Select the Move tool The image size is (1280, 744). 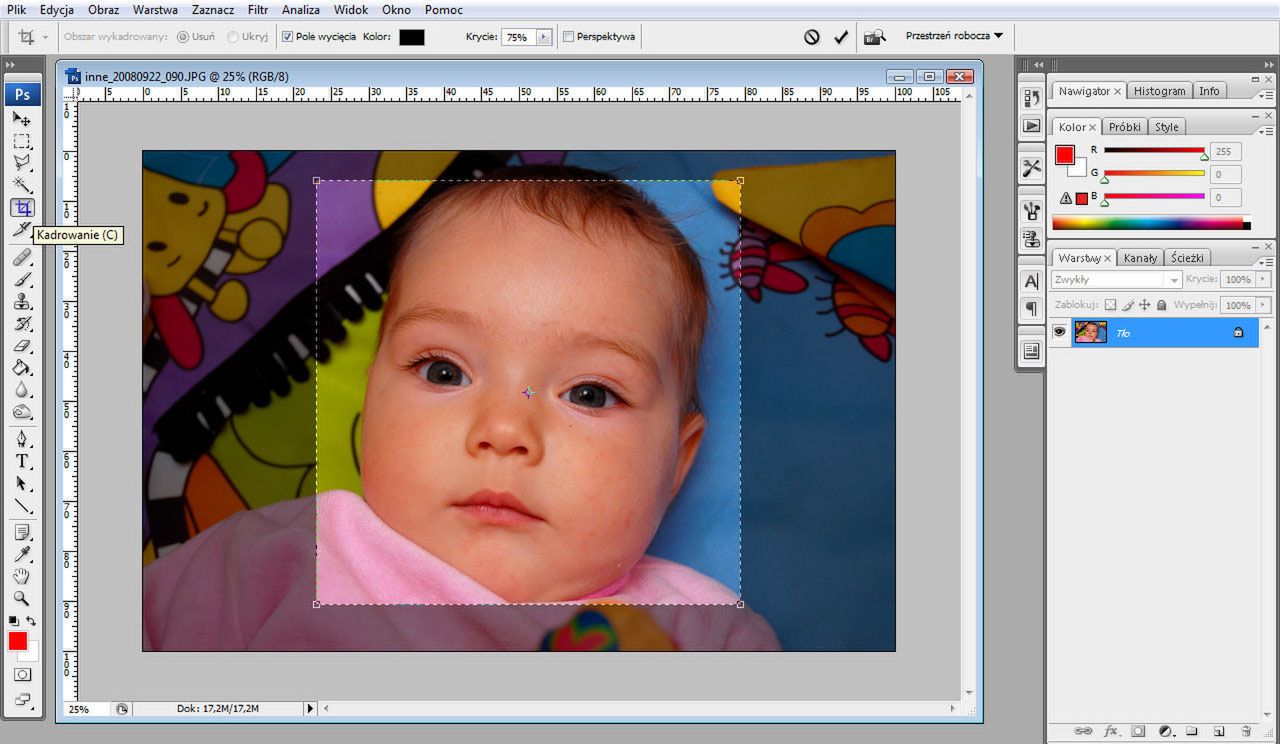[x=22, y=119]
